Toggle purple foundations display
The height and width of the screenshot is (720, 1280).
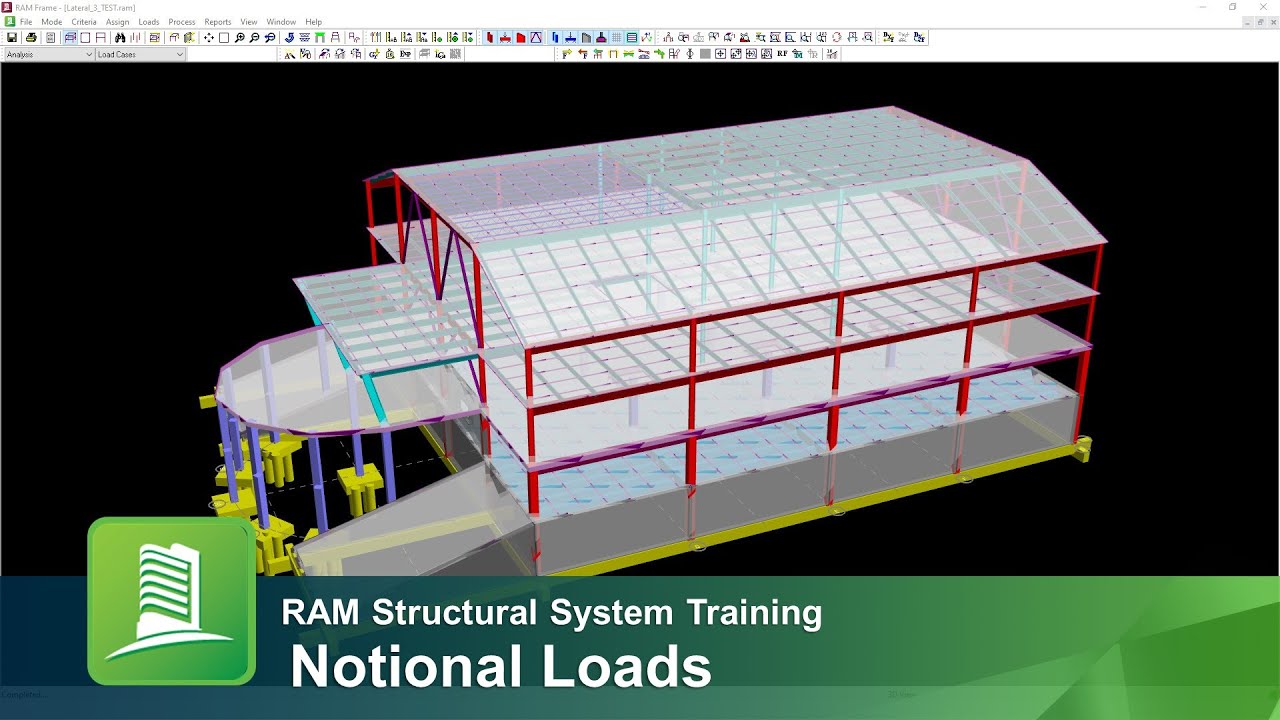point(601,37)
